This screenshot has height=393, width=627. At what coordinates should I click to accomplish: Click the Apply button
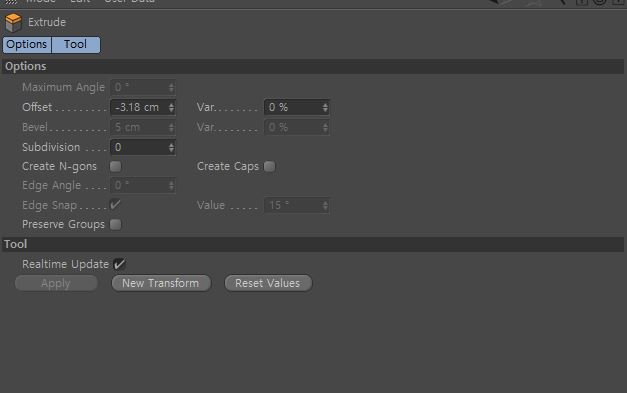(56, 283)
